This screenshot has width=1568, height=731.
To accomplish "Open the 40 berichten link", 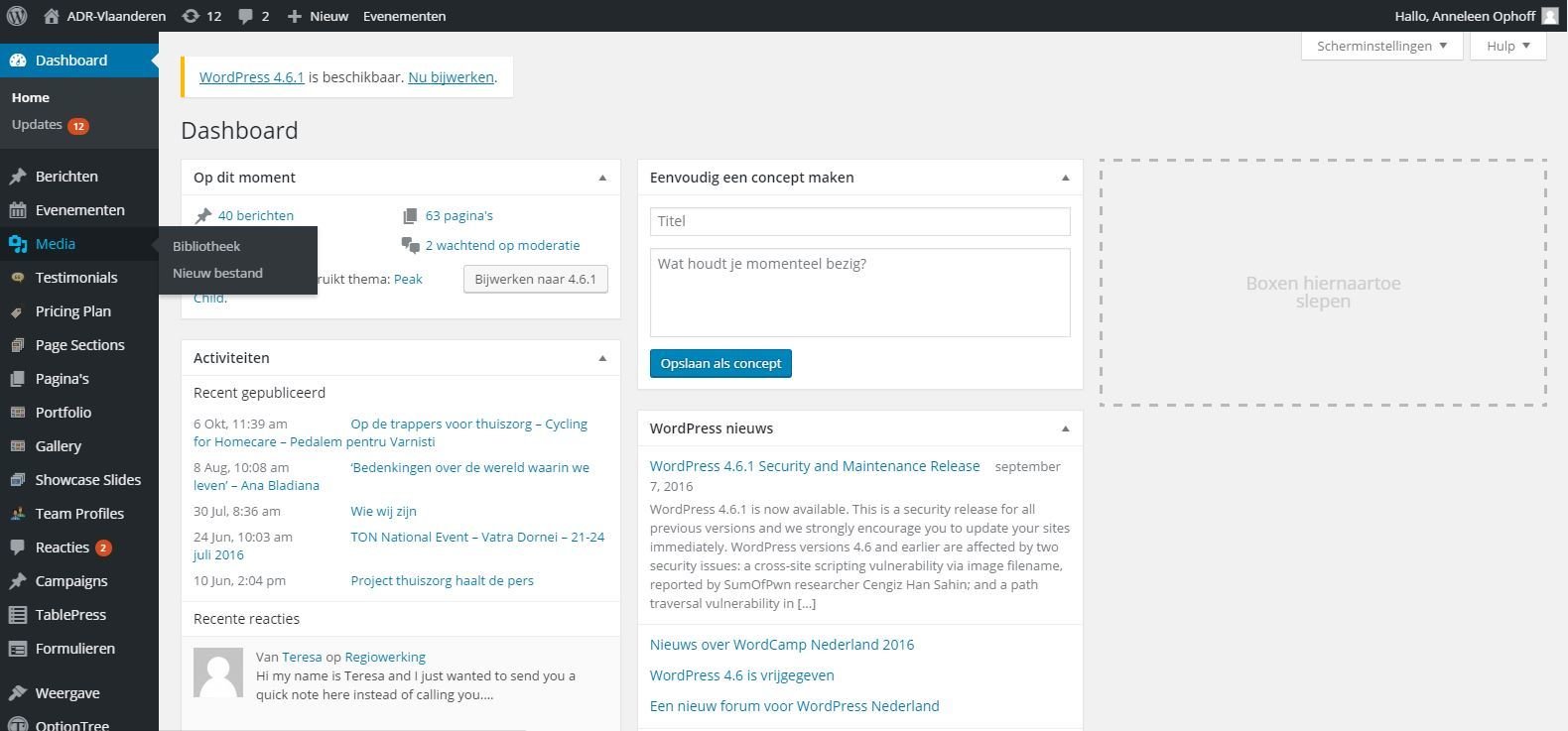I will pyautogui.click(x=256, y=215).
